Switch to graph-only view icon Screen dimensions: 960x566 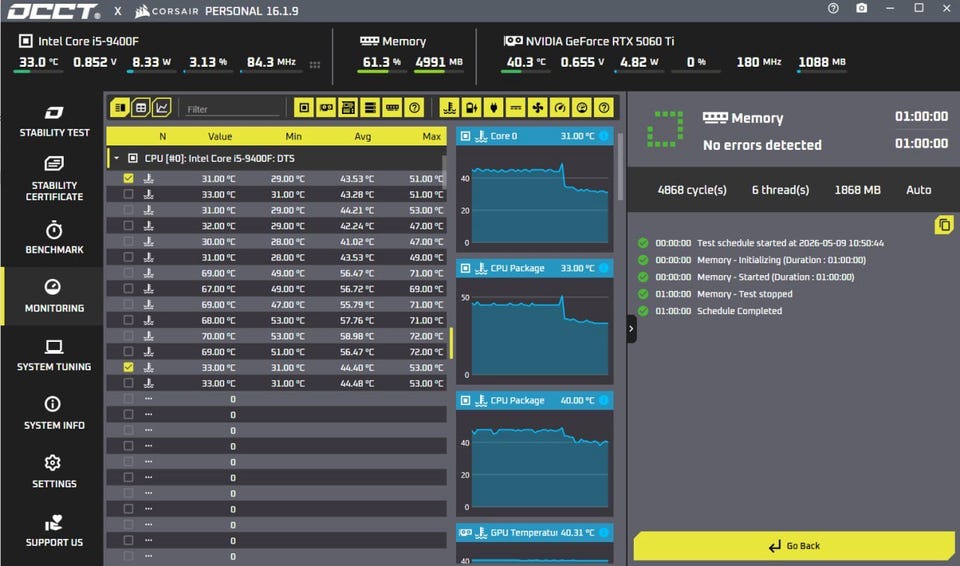pyautogui.click(x=162, y=108)
